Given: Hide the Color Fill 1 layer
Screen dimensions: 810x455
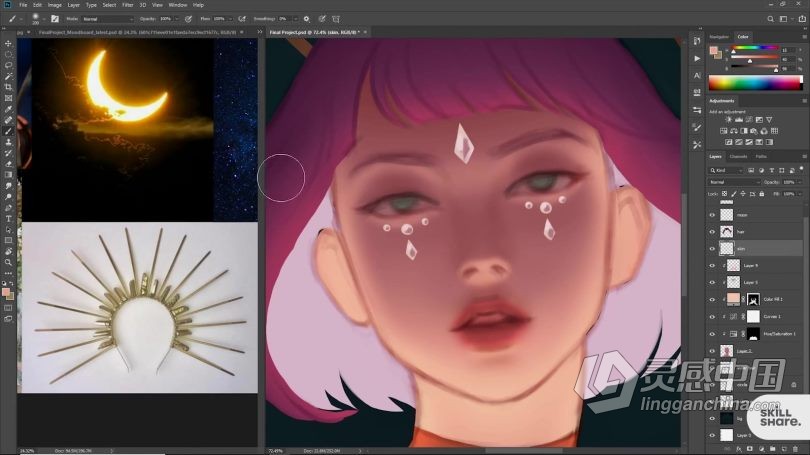Looking at the screenshot, I should [x=712, y=300].
